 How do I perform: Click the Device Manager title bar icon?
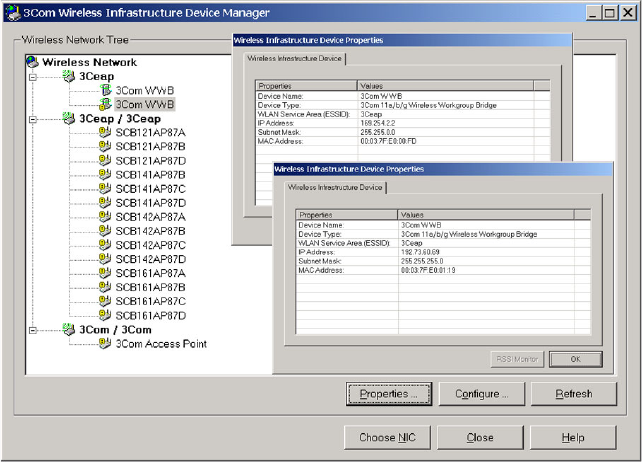tap(12, 13)
